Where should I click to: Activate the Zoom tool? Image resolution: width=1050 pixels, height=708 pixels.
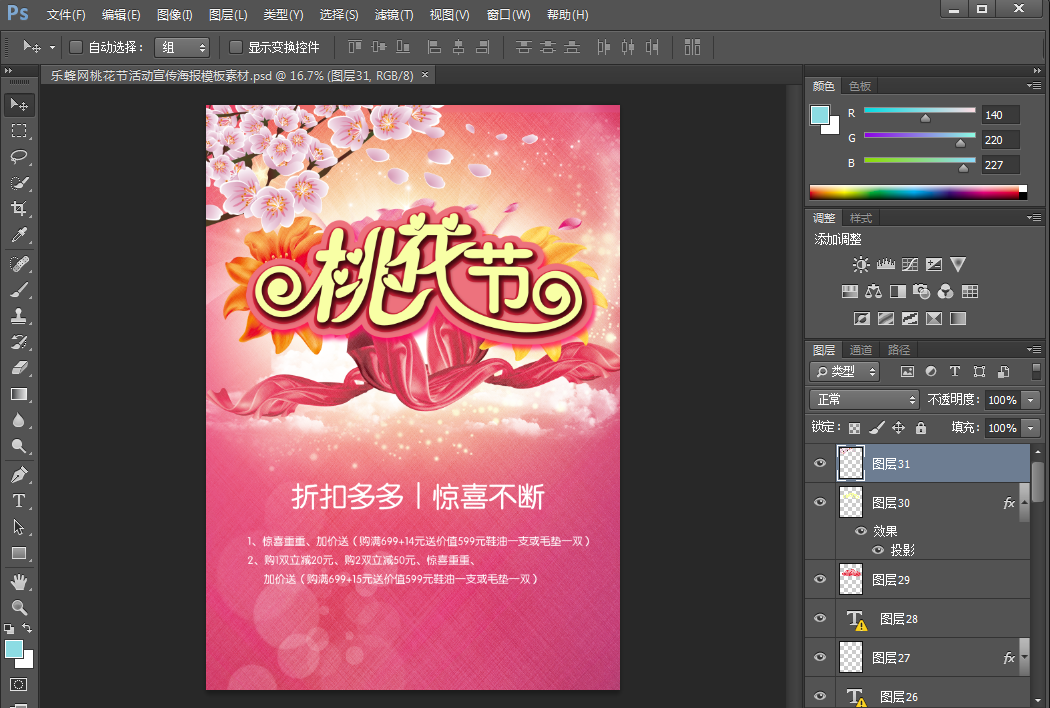[19, 607]
